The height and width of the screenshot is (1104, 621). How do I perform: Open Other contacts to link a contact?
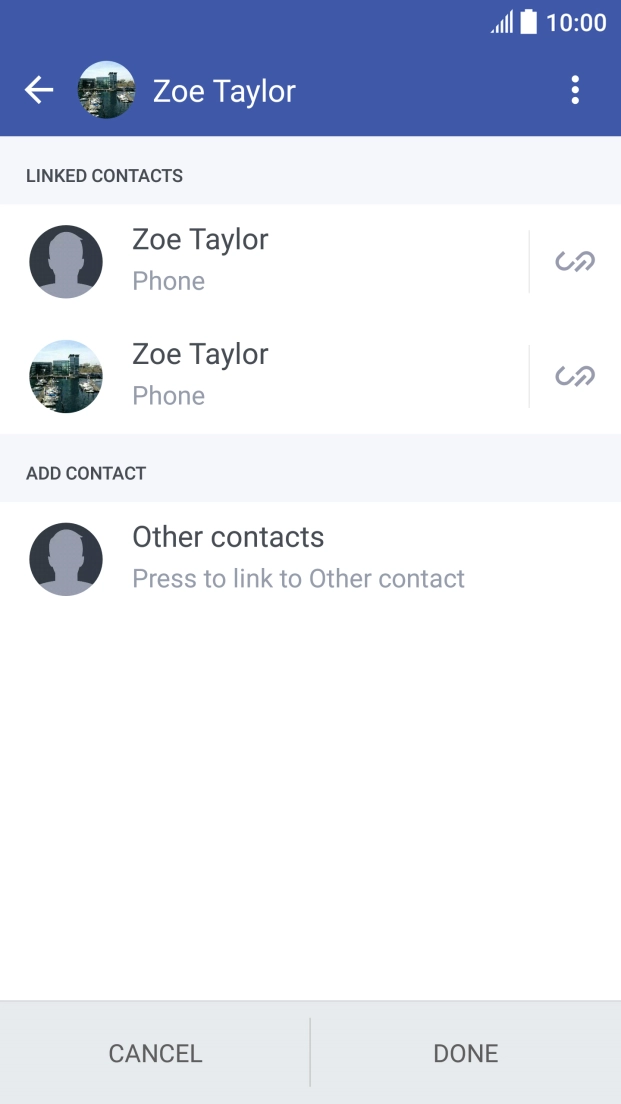point(298,557)
